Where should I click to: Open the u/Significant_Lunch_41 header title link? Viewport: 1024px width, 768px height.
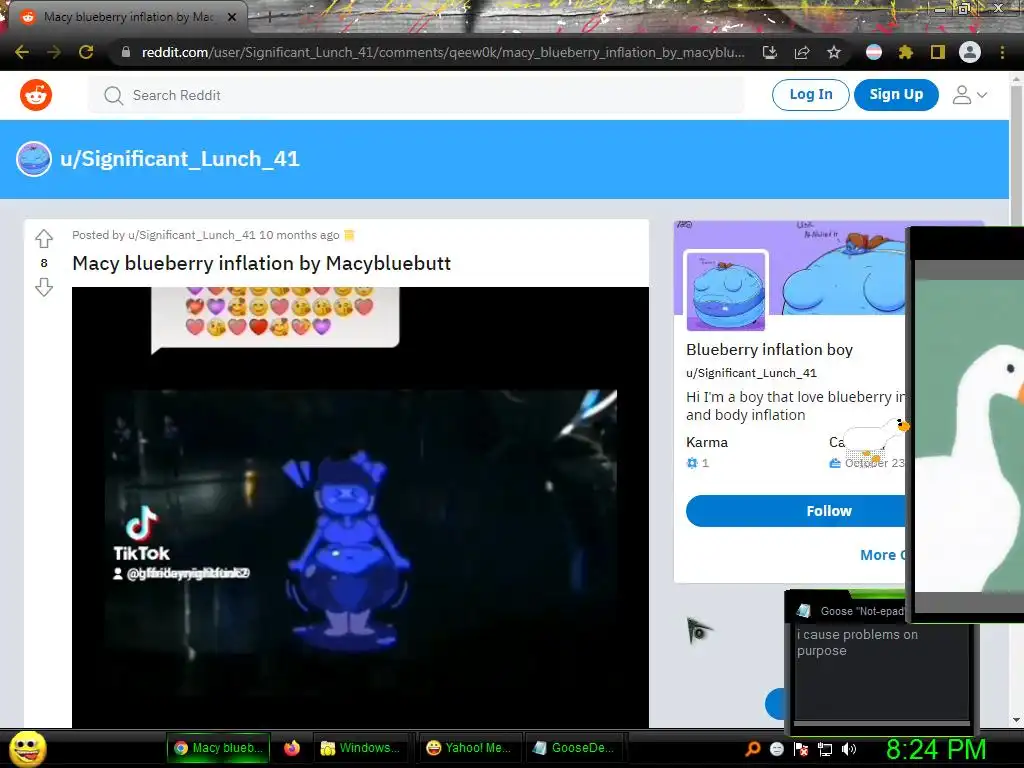(x=180, y=159)
